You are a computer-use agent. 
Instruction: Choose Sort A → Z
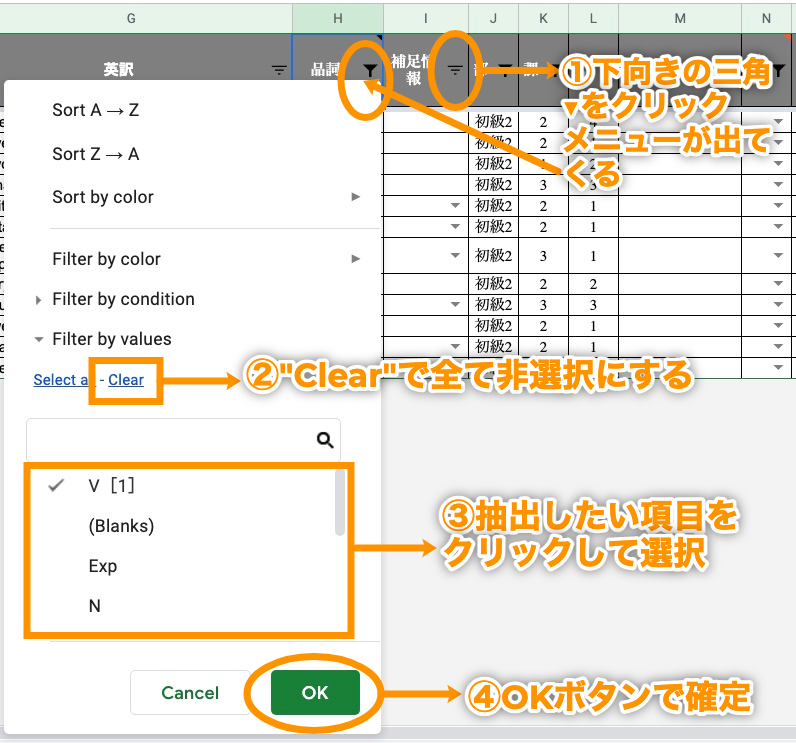click(95, 110)
